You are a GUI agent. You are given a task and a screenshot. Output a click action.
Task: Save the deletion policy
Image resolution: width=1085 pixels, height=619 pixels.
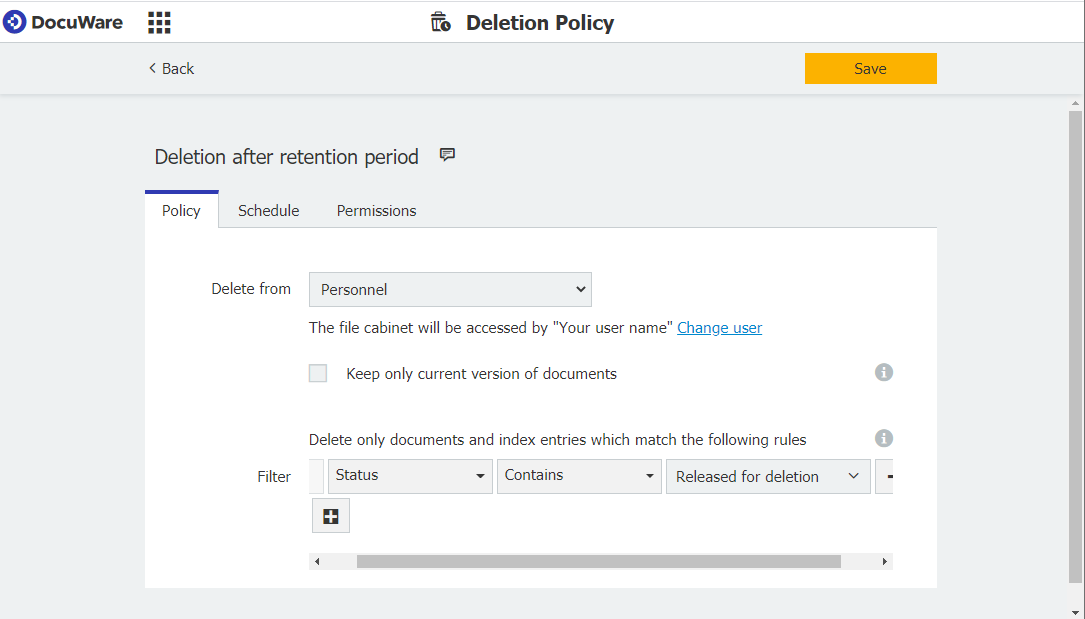[x=869, y=68]
